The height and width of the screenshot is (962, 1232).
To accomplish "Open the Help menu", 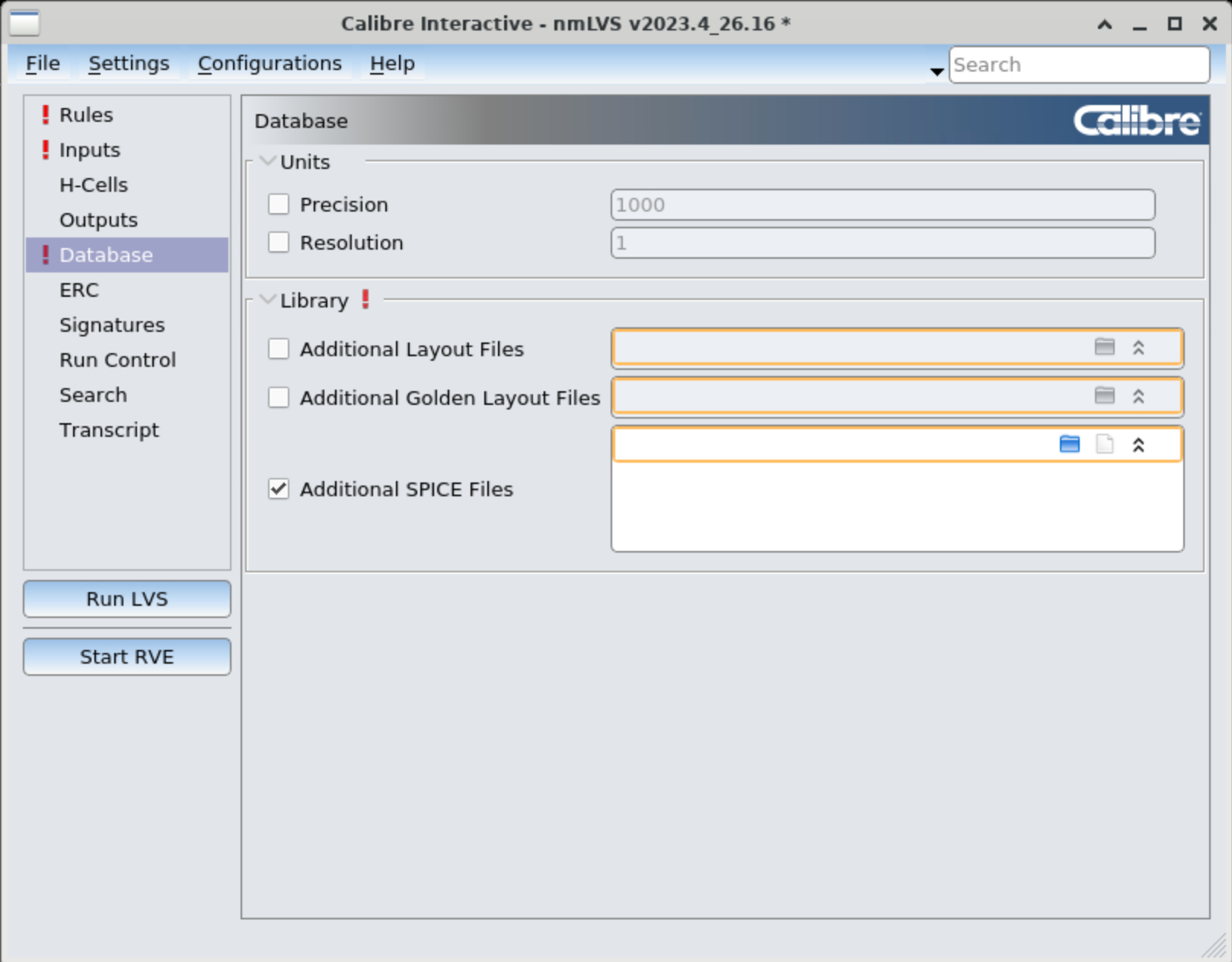I will 392,64.
